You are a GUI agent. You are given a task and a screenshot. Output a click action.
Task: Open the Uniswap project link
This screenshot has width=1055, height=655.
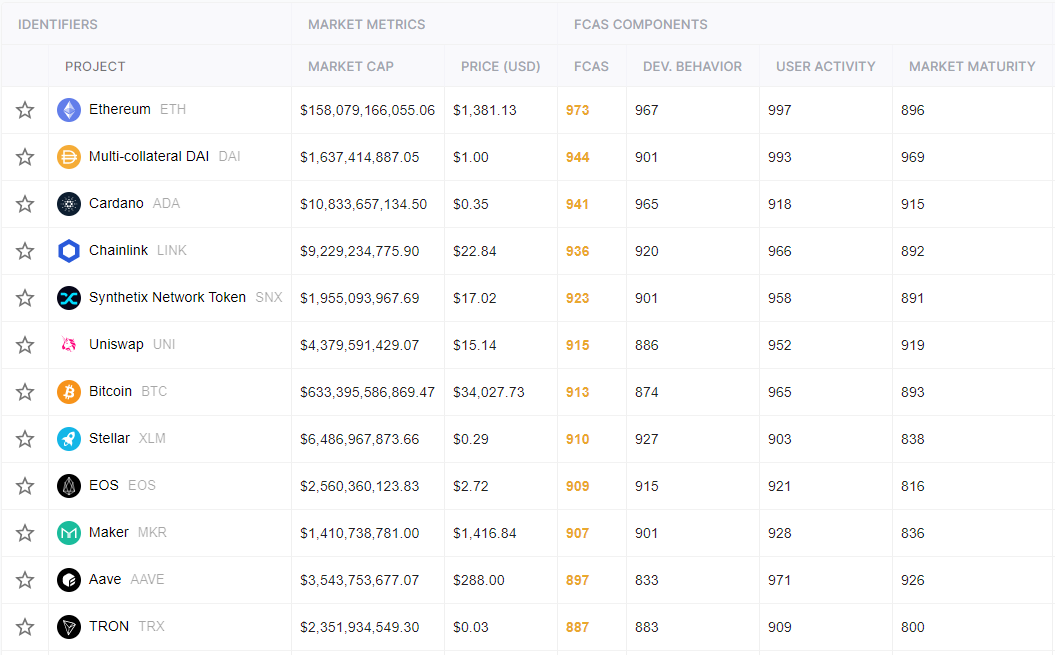pyautogui.click(x=116, y=344)
